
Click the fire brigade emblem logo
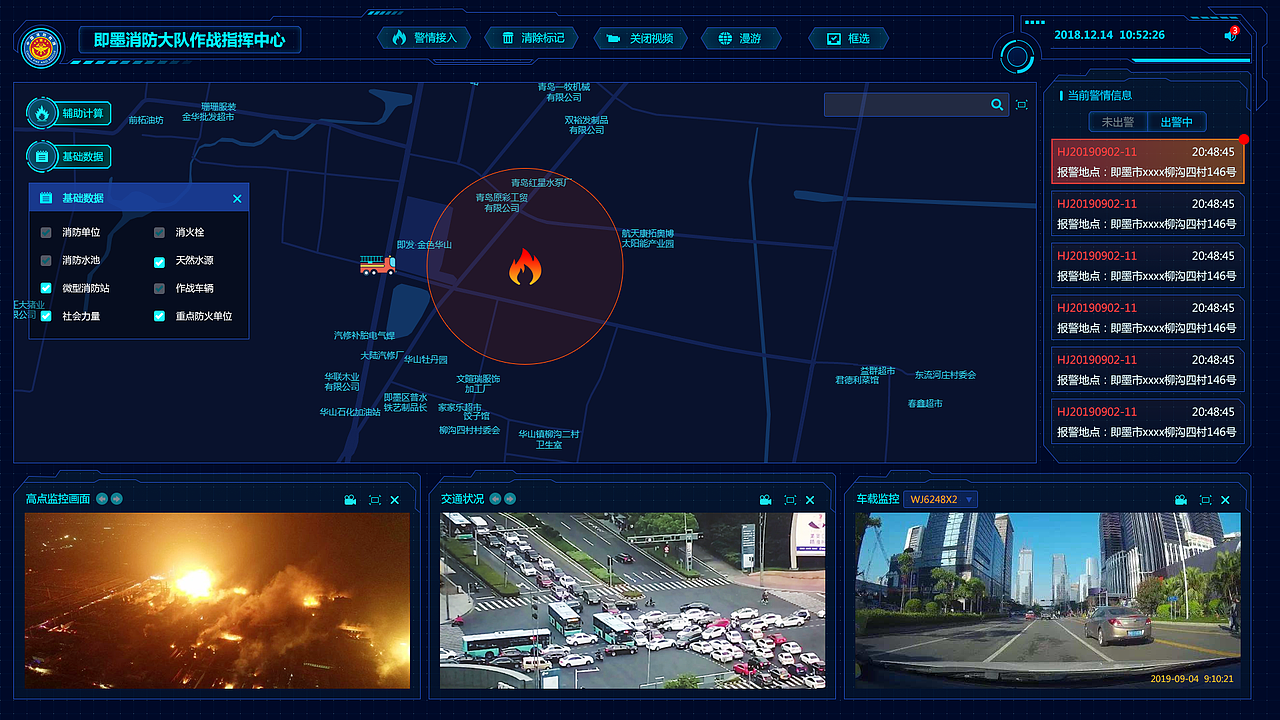coord(41,46)
